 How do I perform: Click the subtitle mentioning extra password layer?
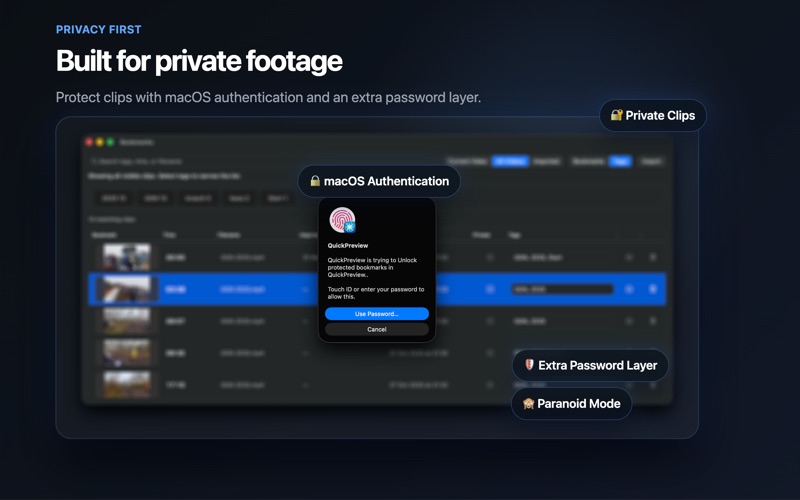tap(268, 97)
